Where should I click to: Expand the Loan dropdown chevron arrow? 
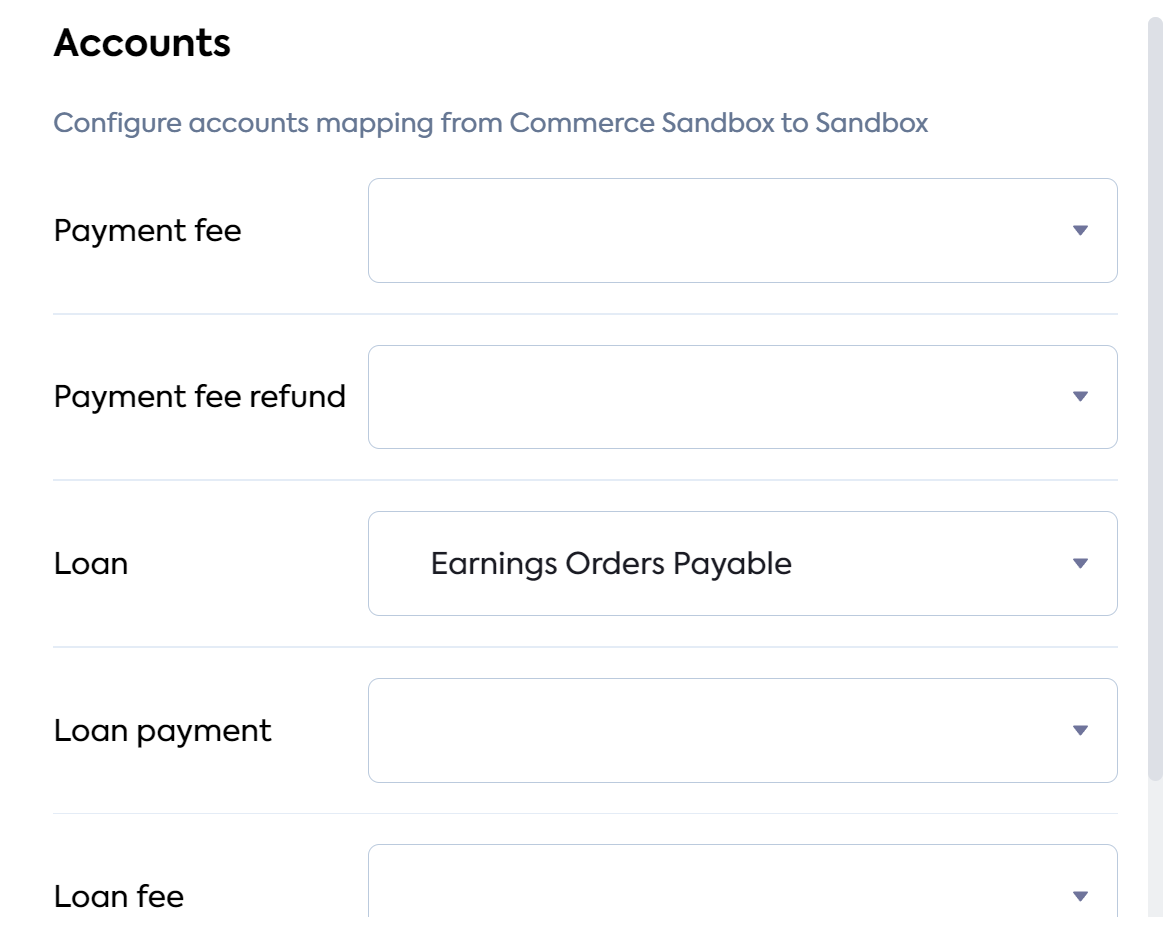click(x=1079, y=563)
